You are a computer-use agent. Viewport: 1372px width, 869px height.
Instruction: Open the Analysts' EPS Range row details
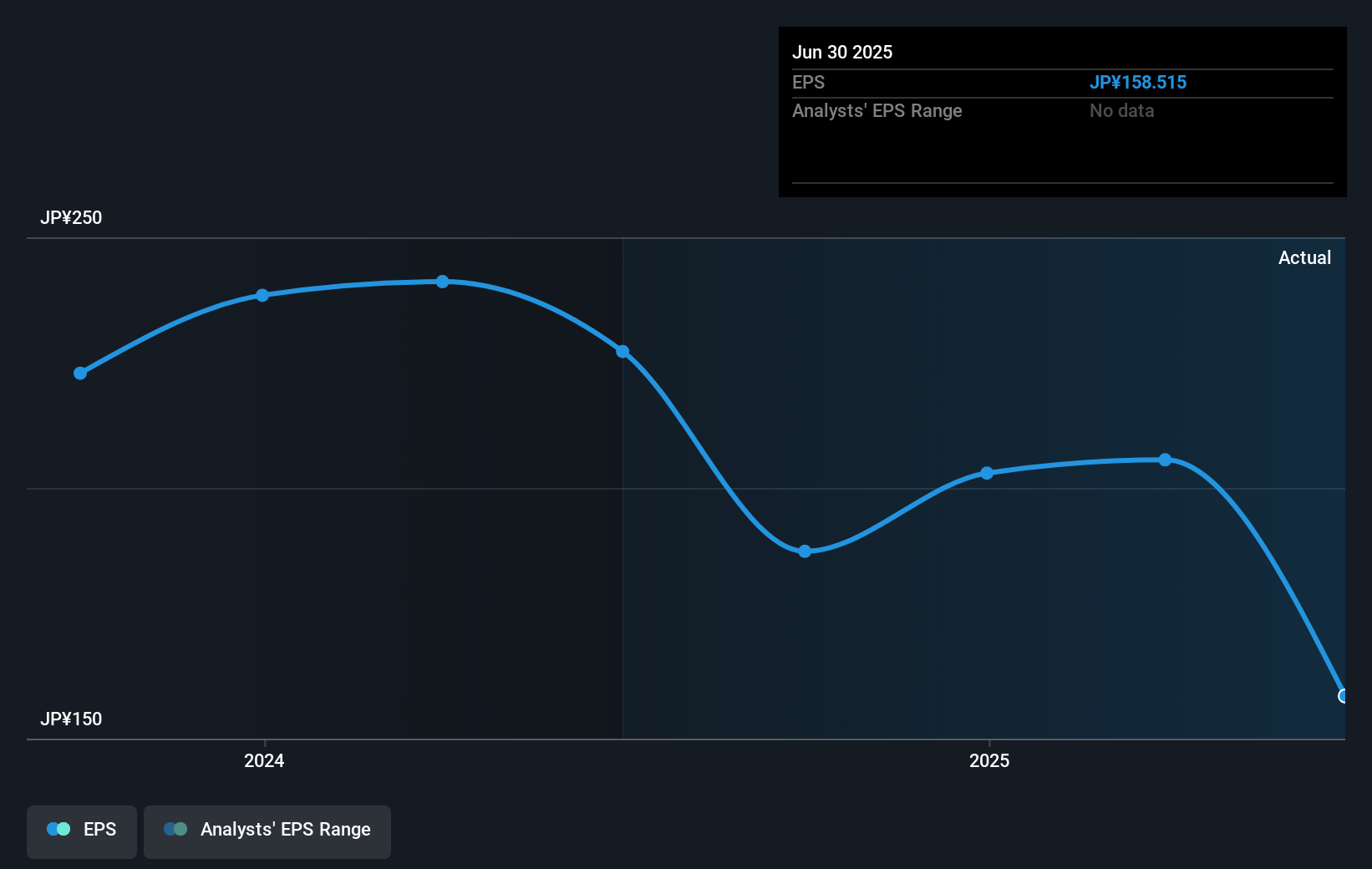(x=877, y=110)
